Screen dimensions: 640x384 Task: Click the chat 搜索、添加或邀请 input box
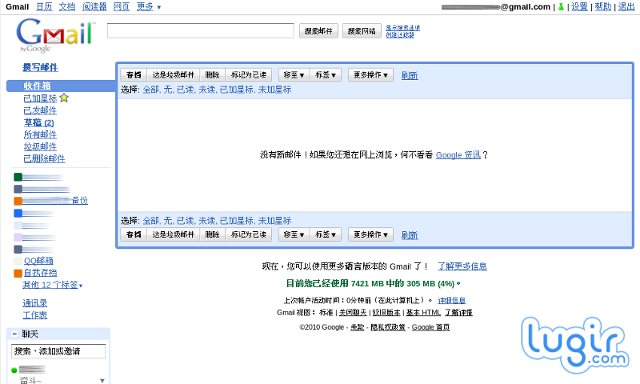pyautogui.click(x=58, y=351)
